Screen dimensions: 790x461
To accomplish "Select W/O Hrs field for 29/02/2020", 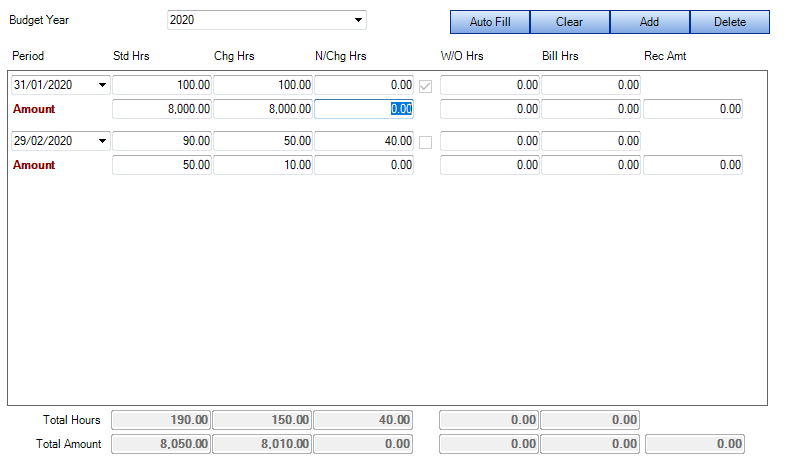I will click(490, 141).
